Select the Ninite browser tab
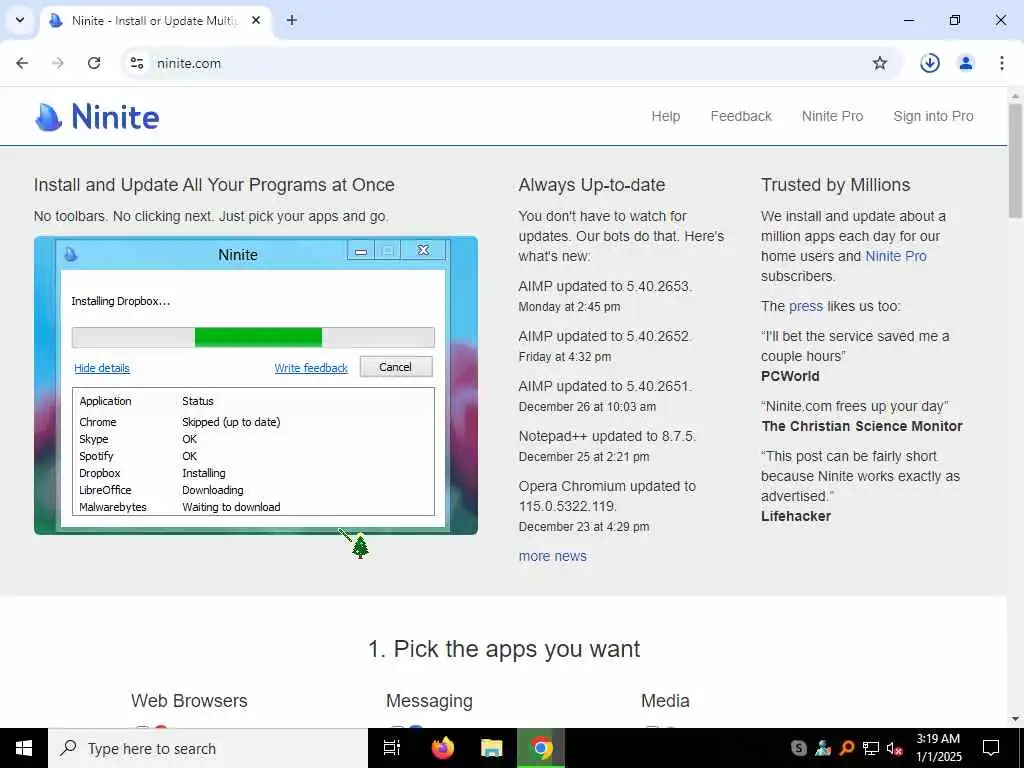1024x768 pixels. (155, 21)
